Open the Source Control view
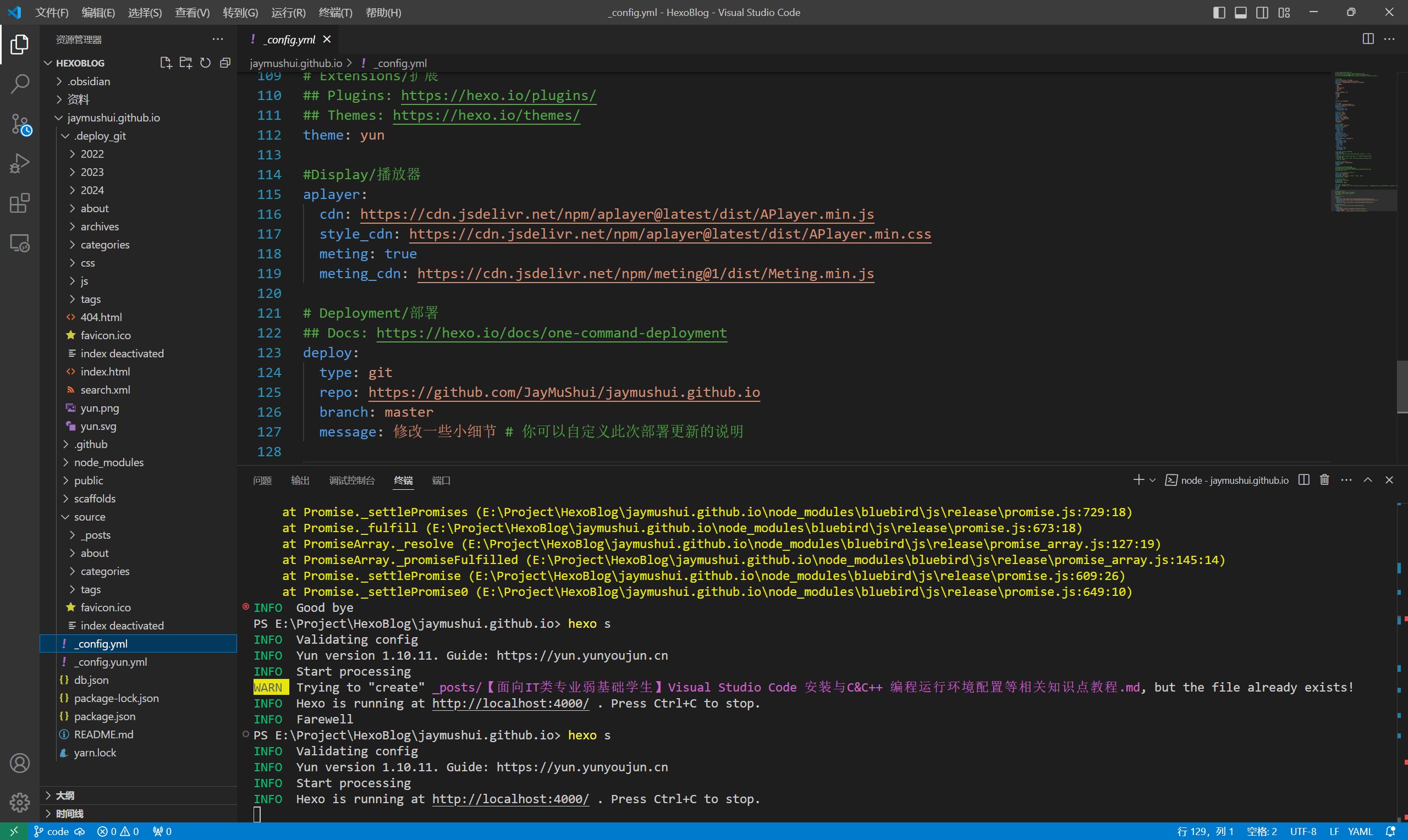Screen dimensions: 1408x840 20,124
